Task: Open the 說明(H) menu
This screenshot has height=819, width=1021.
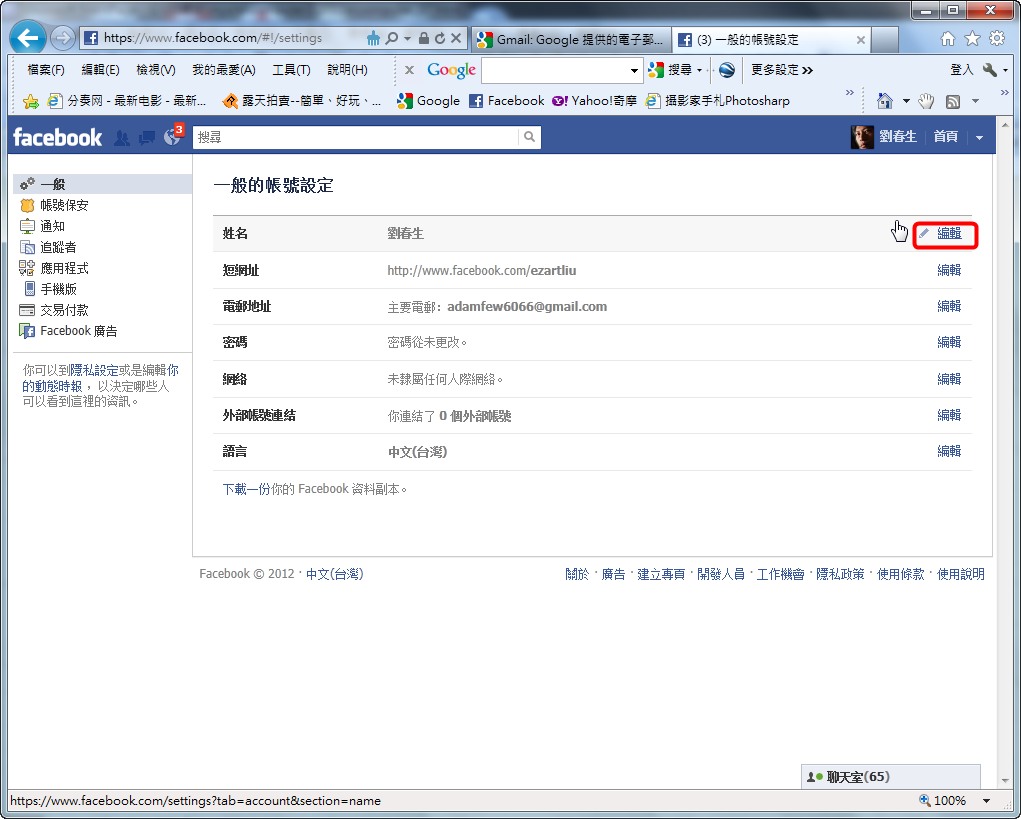Action: click(347, 70)
